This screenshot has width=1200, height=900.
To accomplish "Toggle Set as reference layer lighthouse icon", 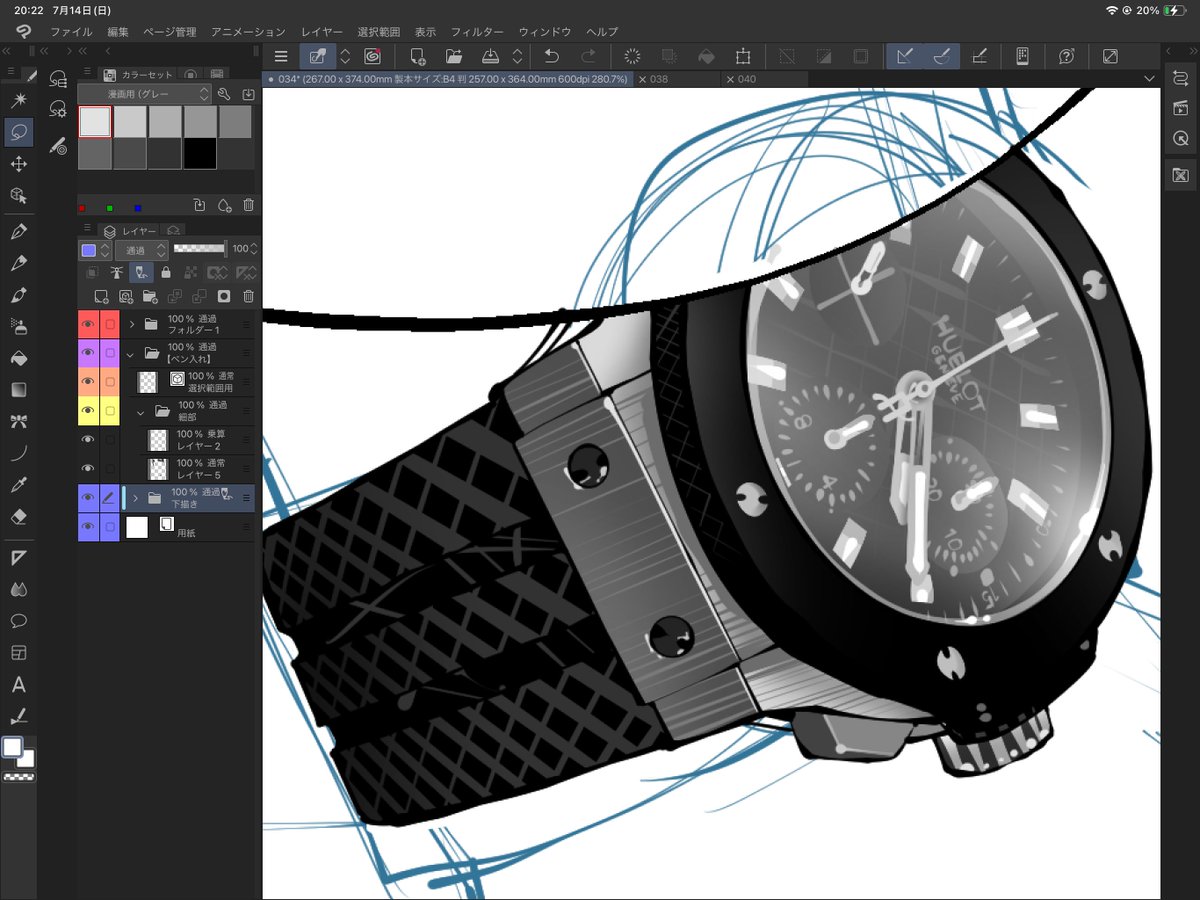I will 117,272.
